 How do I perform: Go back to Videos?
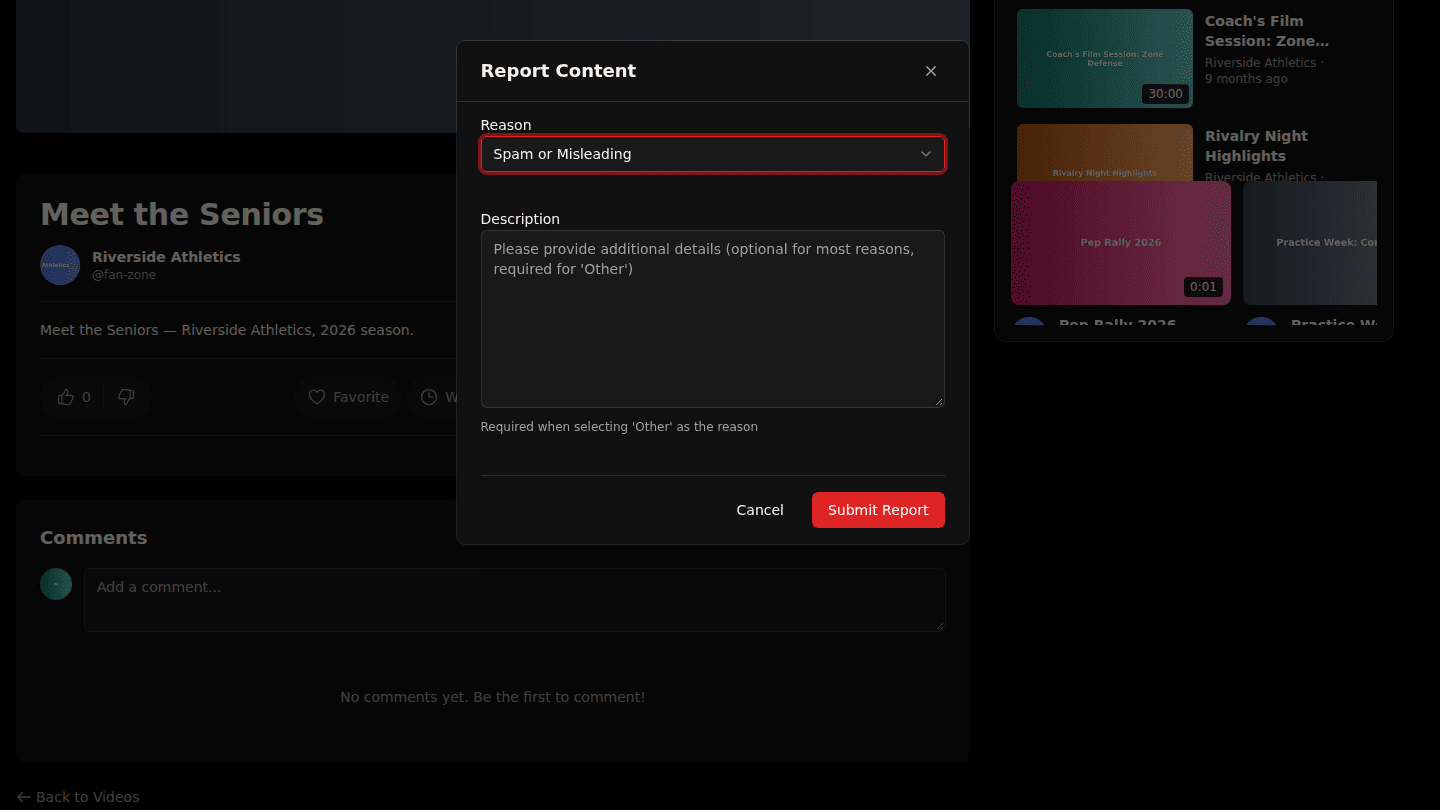[x=78, y=797]
